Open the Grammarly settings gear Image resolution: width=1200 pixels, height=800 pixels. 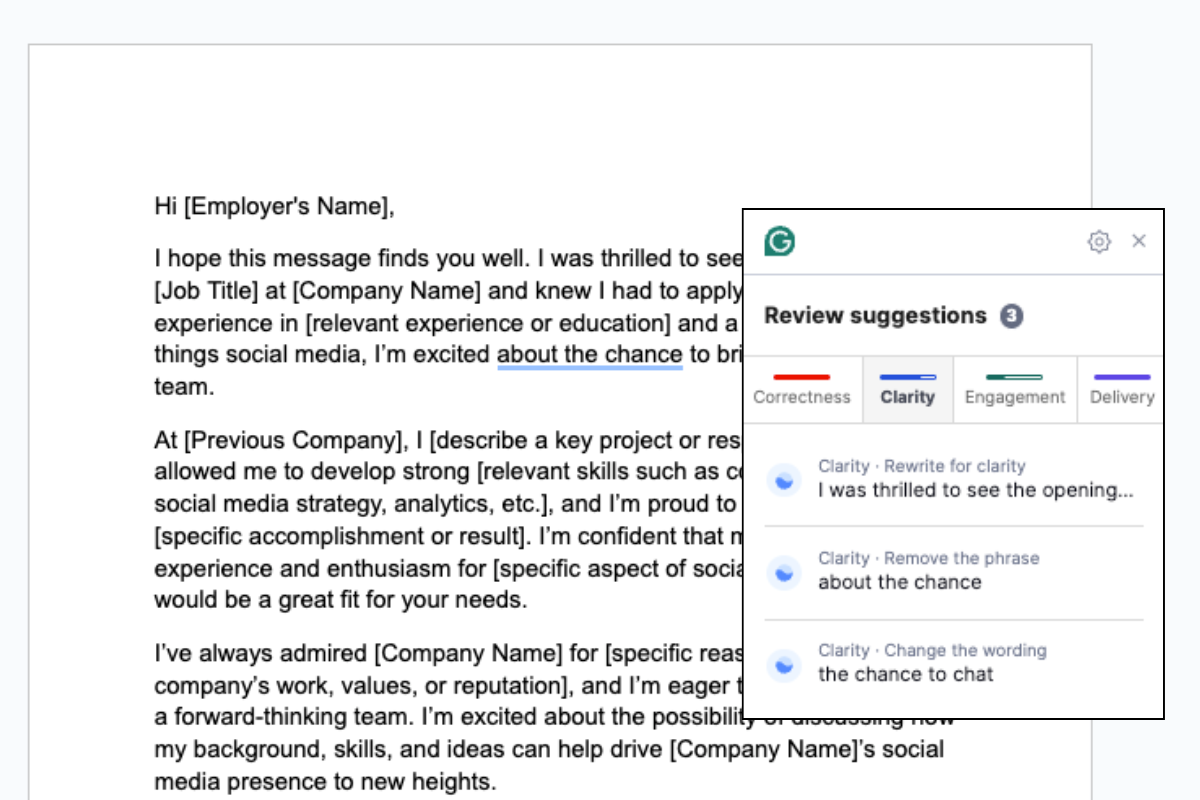click(1100, 242)
